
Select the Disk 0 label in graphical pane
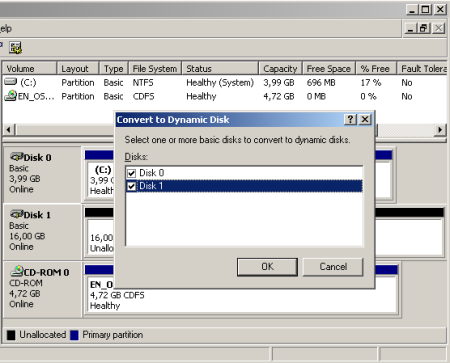pos(37,157)
